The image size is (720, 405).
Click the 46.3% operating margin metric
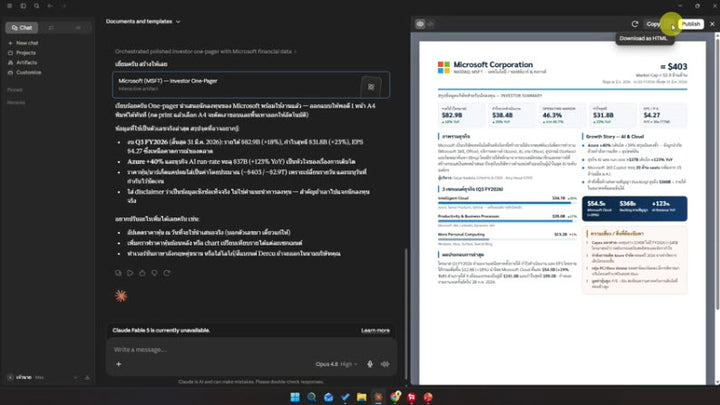(x=552, y=115)
